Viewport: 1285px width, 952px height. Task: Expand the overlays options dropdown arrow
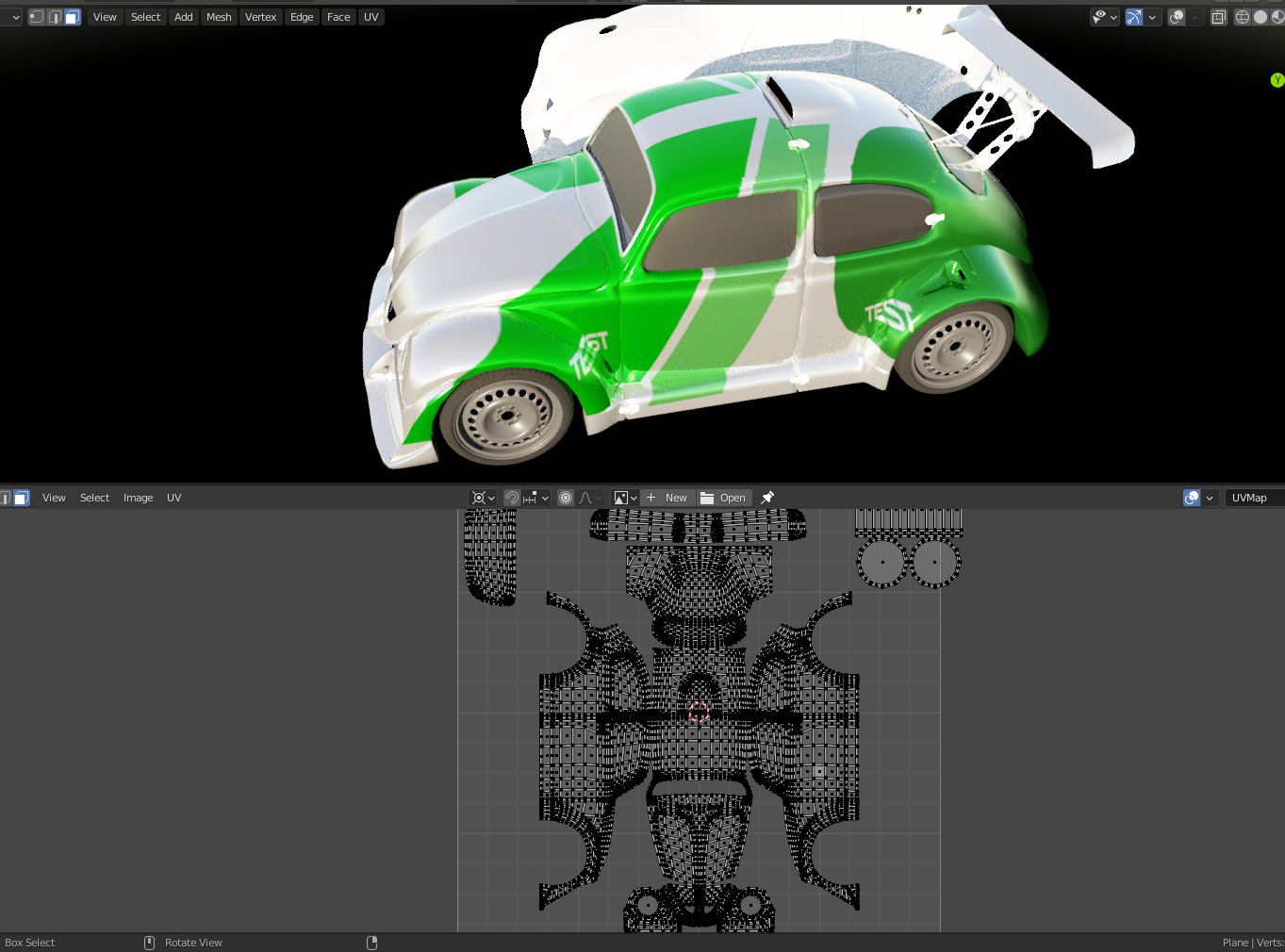coord(1194,17)
